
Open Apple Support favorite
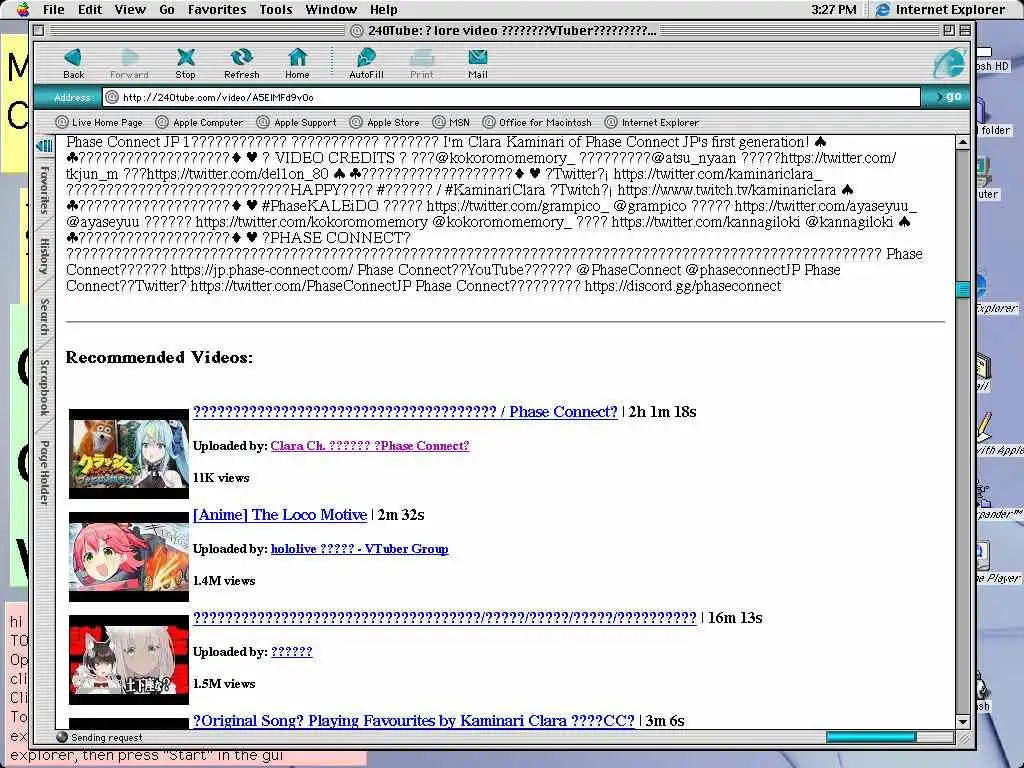coord(296,122)
